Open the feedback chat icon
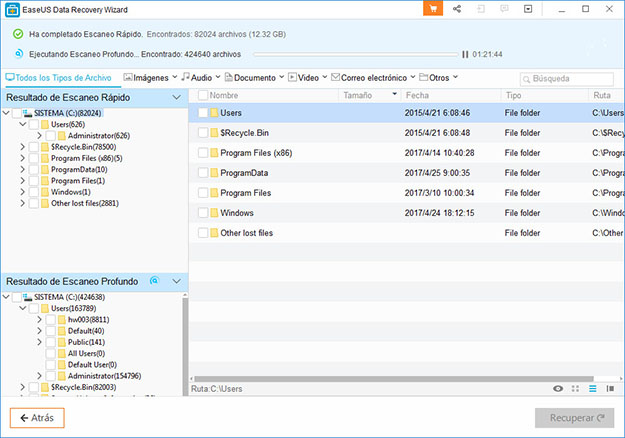This screenshot has height=438, width=625. (x=504, y=9)
